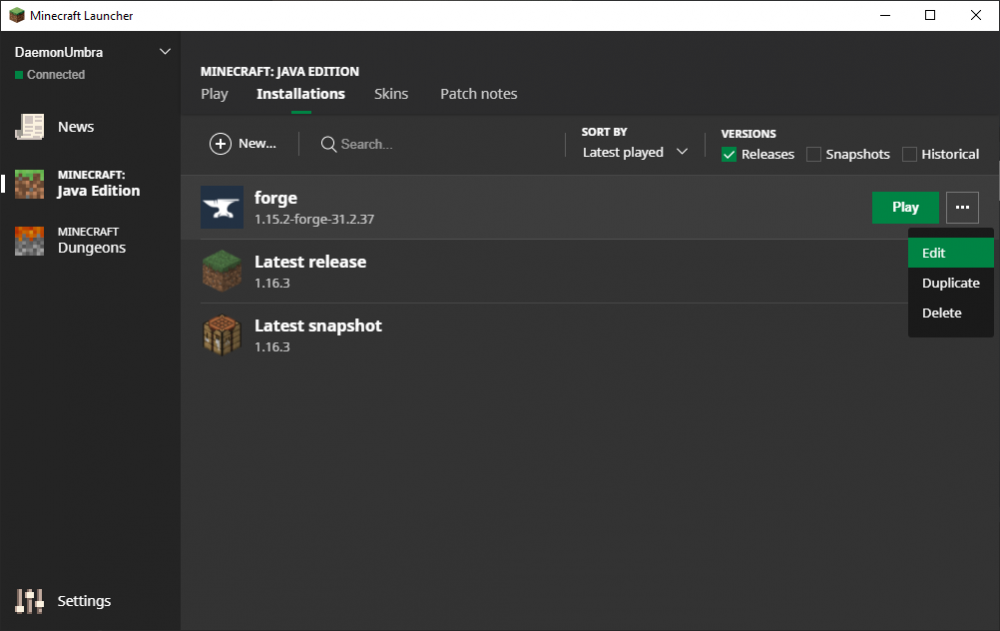Click the forge anvil icon
This screenshot has width=1000, height=631.
(222, 207)
